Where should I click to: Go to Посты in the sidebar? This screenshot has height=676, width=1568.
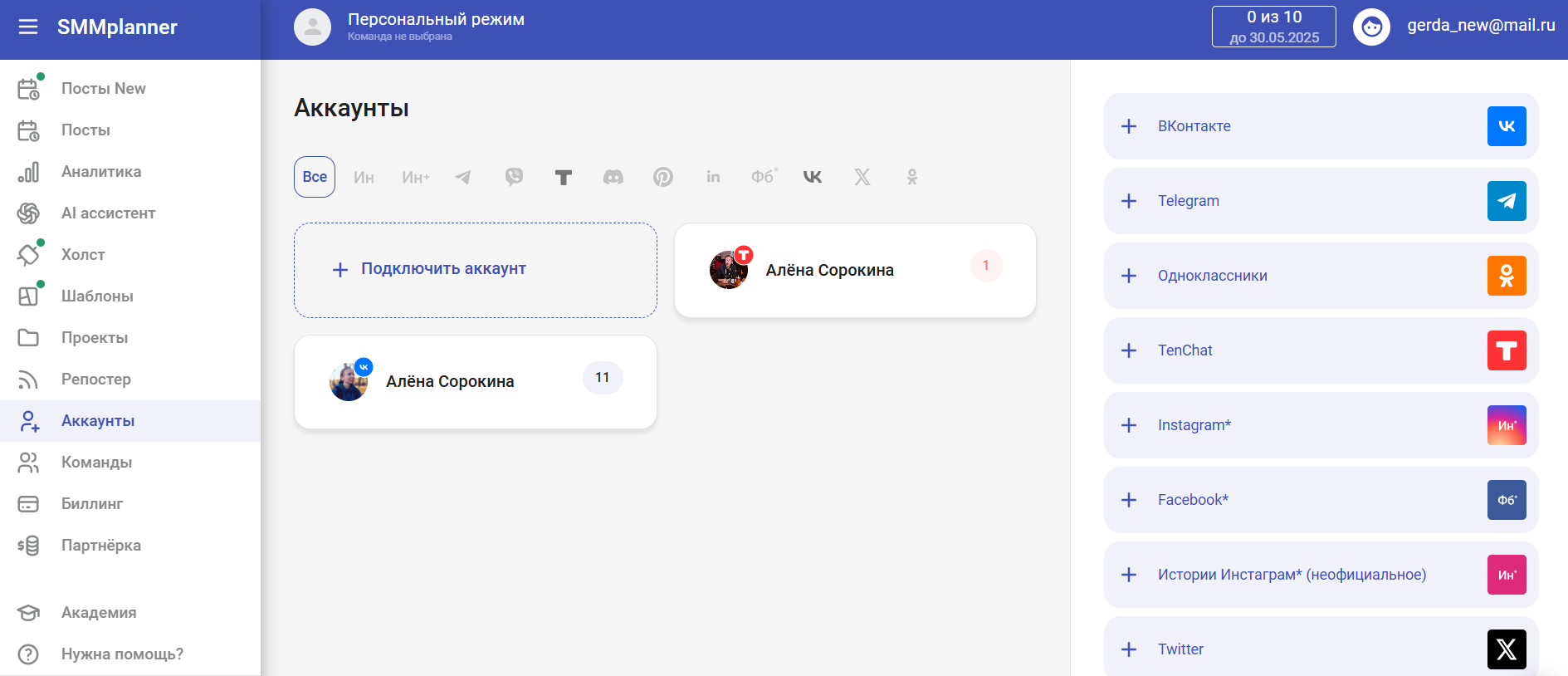click(130, 130)
